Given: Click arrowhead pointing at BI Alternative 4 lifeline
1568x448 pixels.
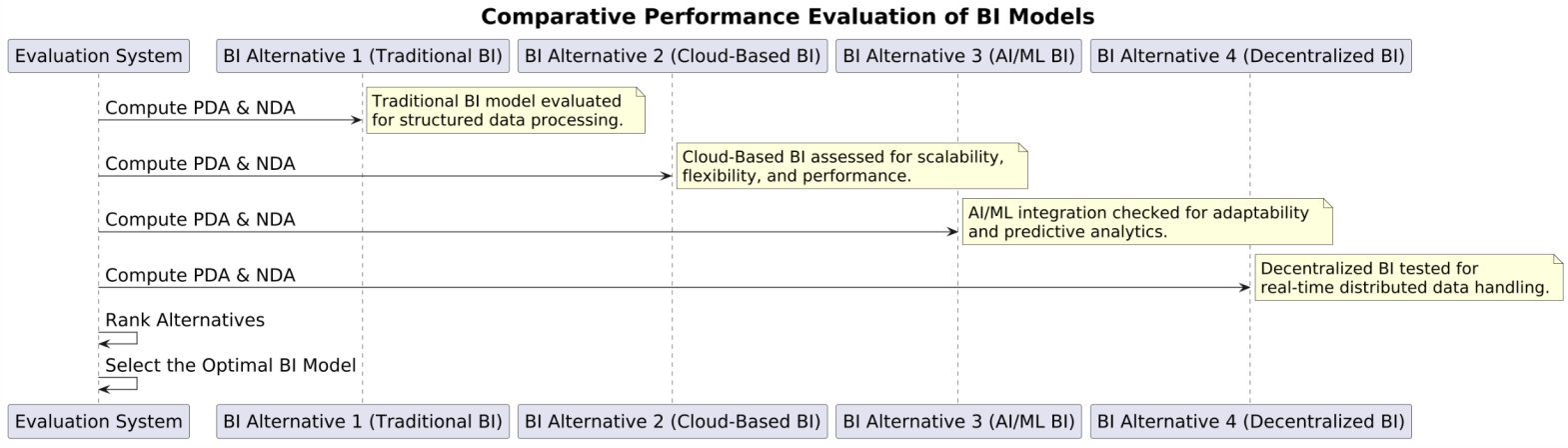Looking at the screenshot, I should pos(1243,288).
